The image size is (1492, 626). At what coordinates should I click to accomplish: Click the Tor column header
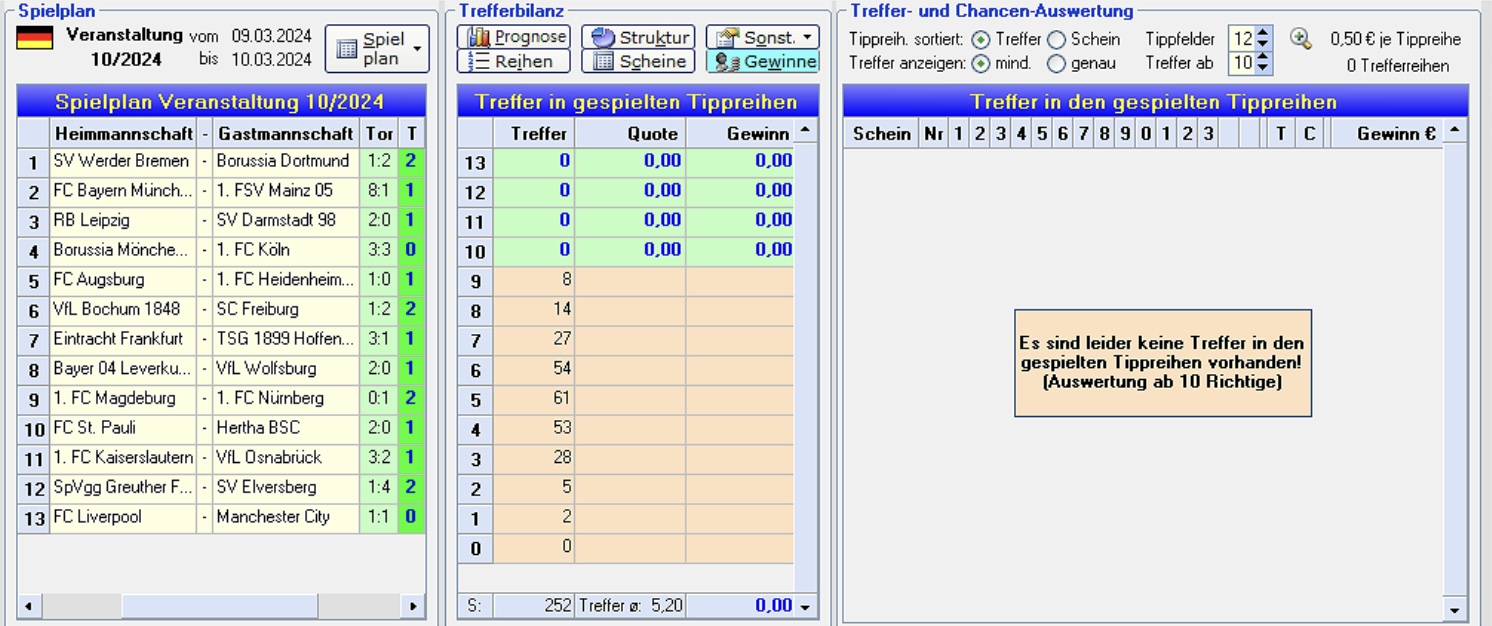point(379,133)
